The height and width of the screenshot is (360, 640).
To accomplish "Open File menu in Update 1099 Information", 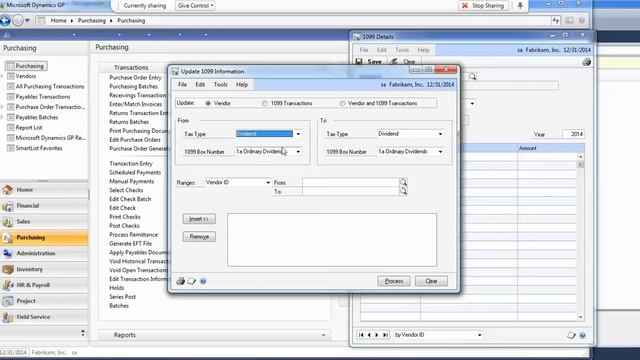I will point(182,84).
